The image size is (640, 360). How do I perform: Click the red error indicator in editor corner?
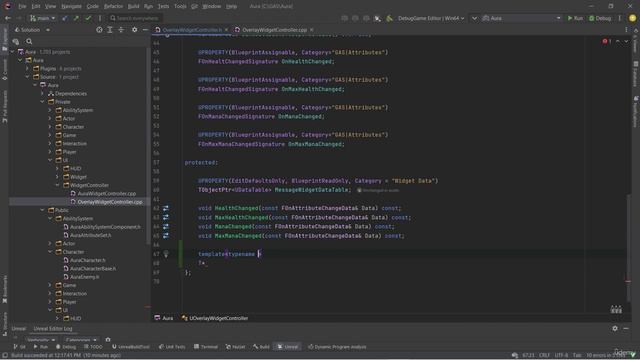tap(607, 41)
